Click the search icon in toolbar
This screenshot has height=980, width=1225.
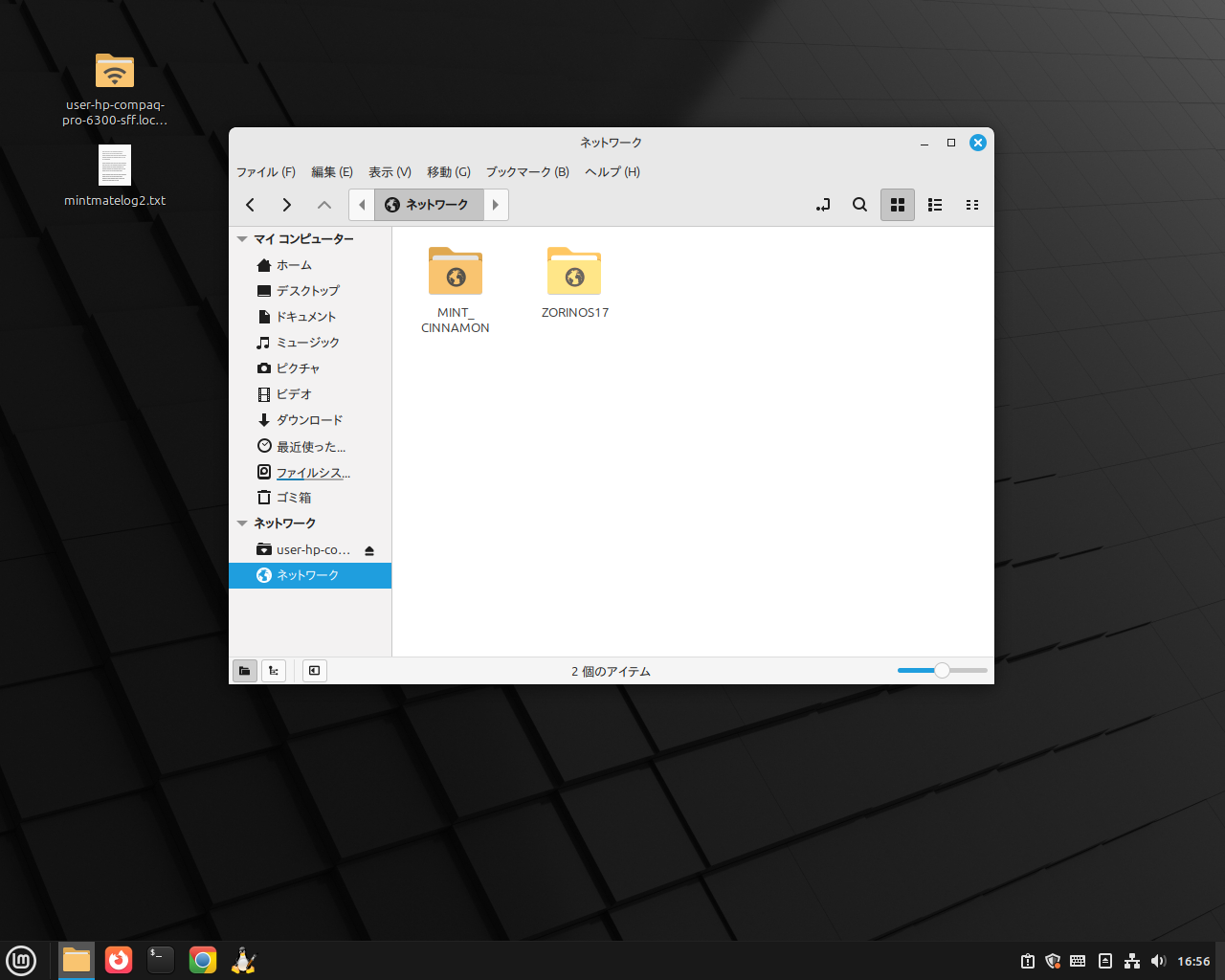[x=859, y=205]
